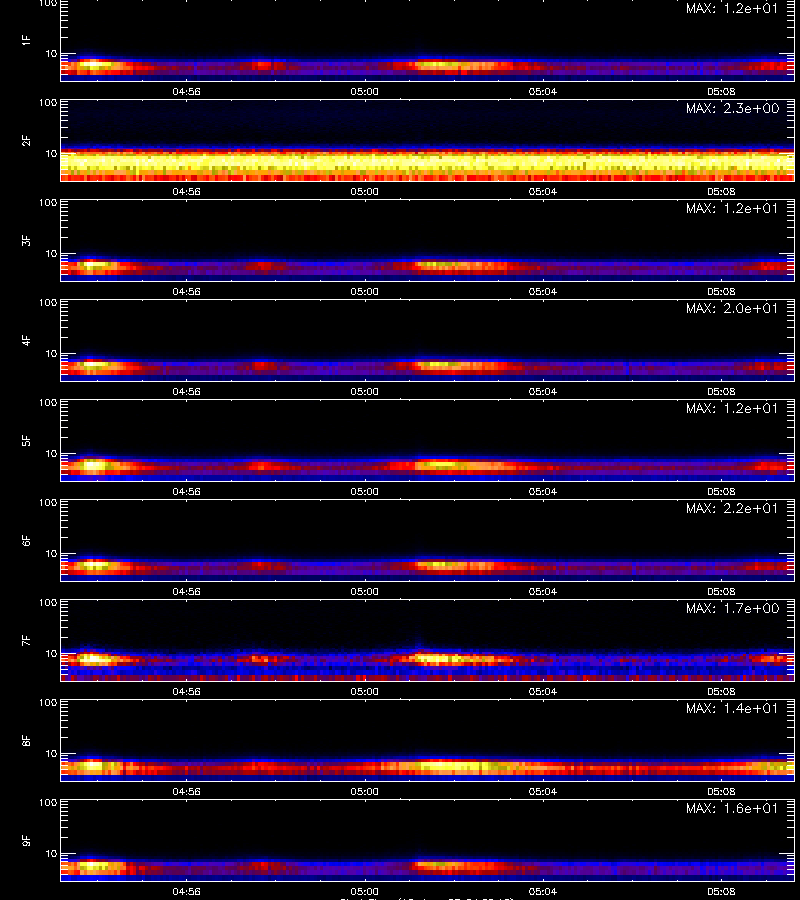The width and height of the screenshot is (800, 900).
Task: Click the 05:04 tick label under 9F panel
Action: (543, 891)
